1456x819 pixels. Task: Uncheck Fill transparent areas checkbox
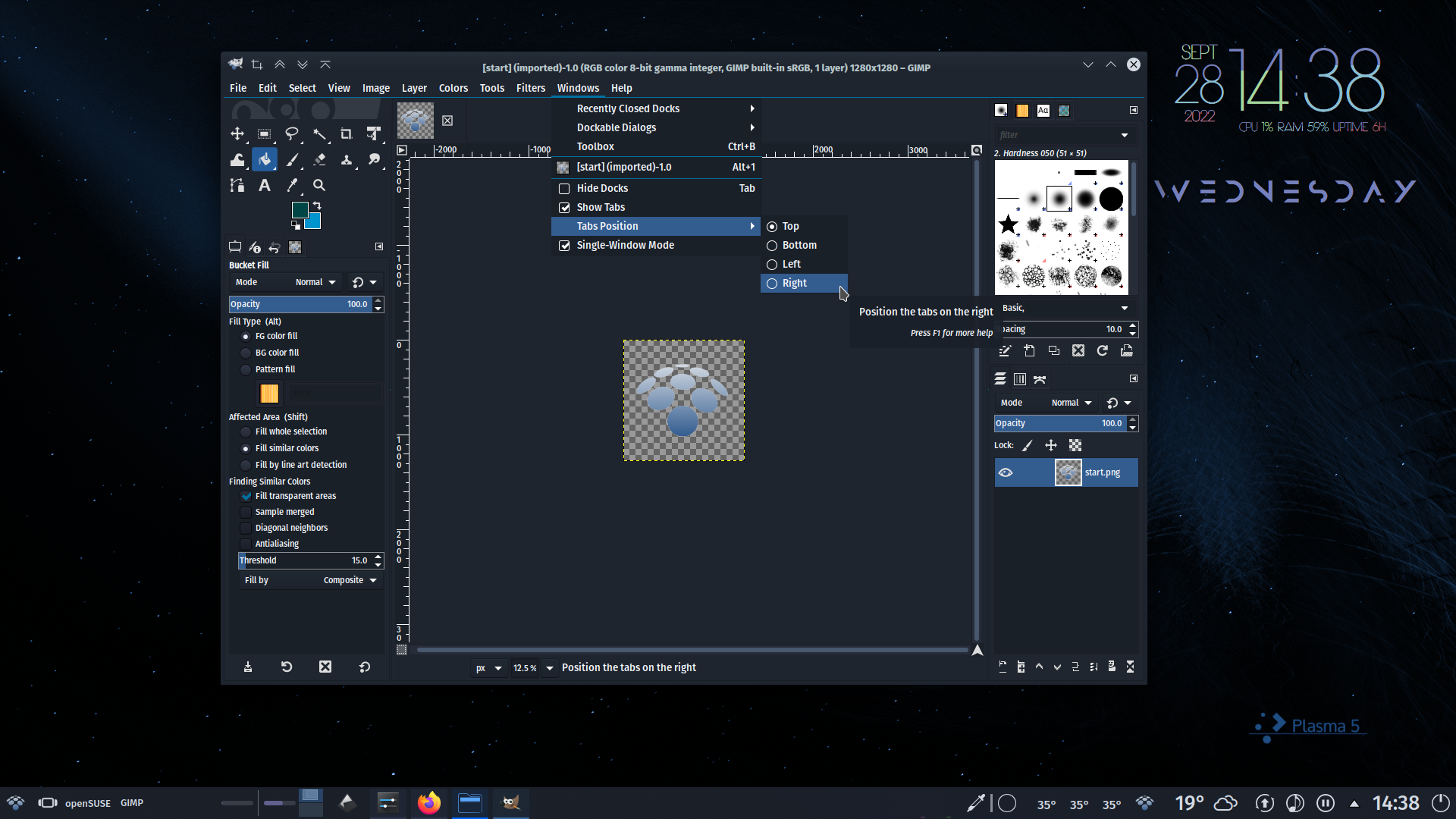point(246,497)
